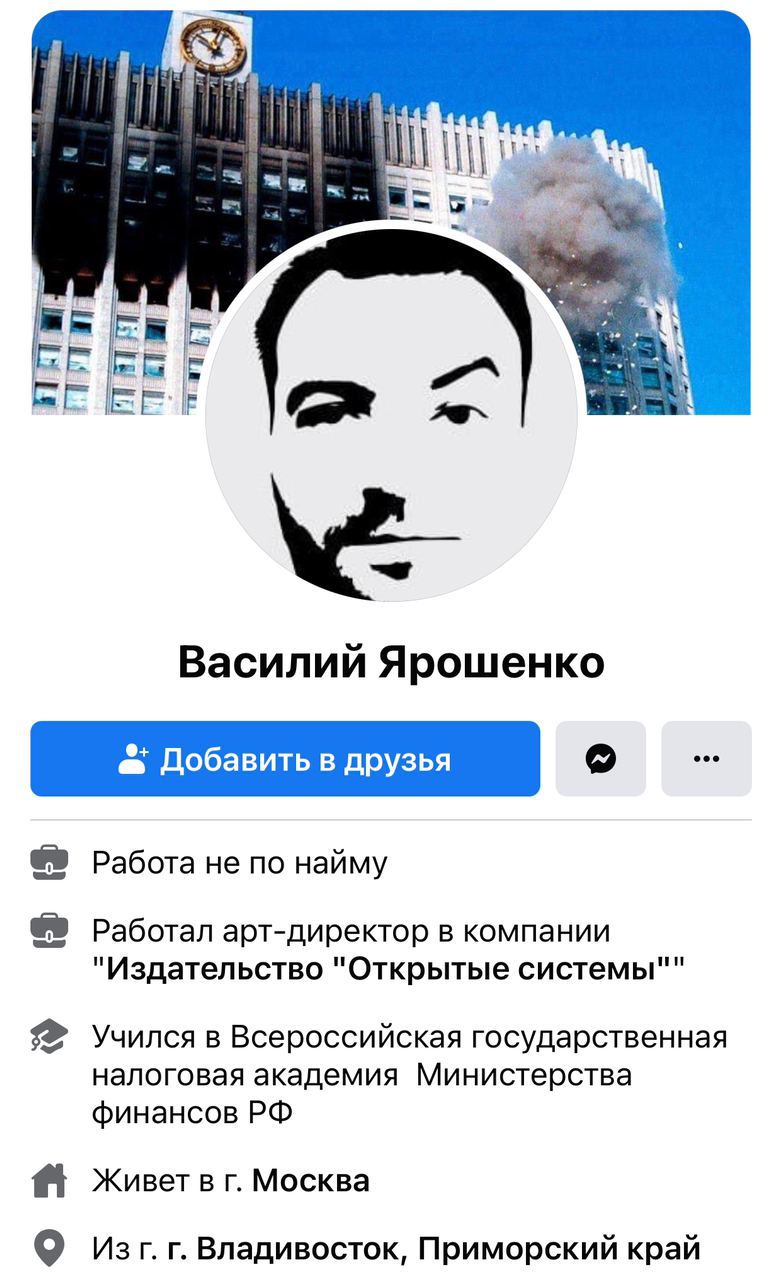Tap the profile name Василий Ярошенко
Screen dimensions: 782x1280
391,662
